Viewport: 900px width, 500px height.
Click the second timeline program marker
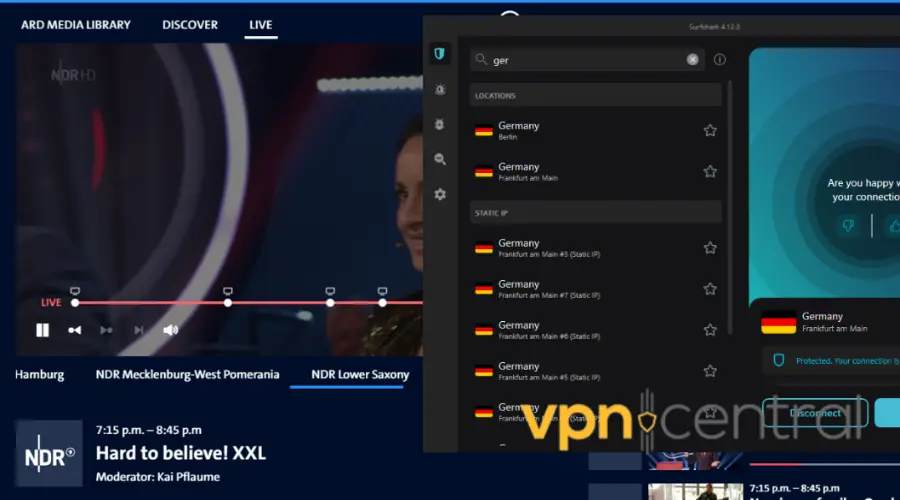(228, 303)
